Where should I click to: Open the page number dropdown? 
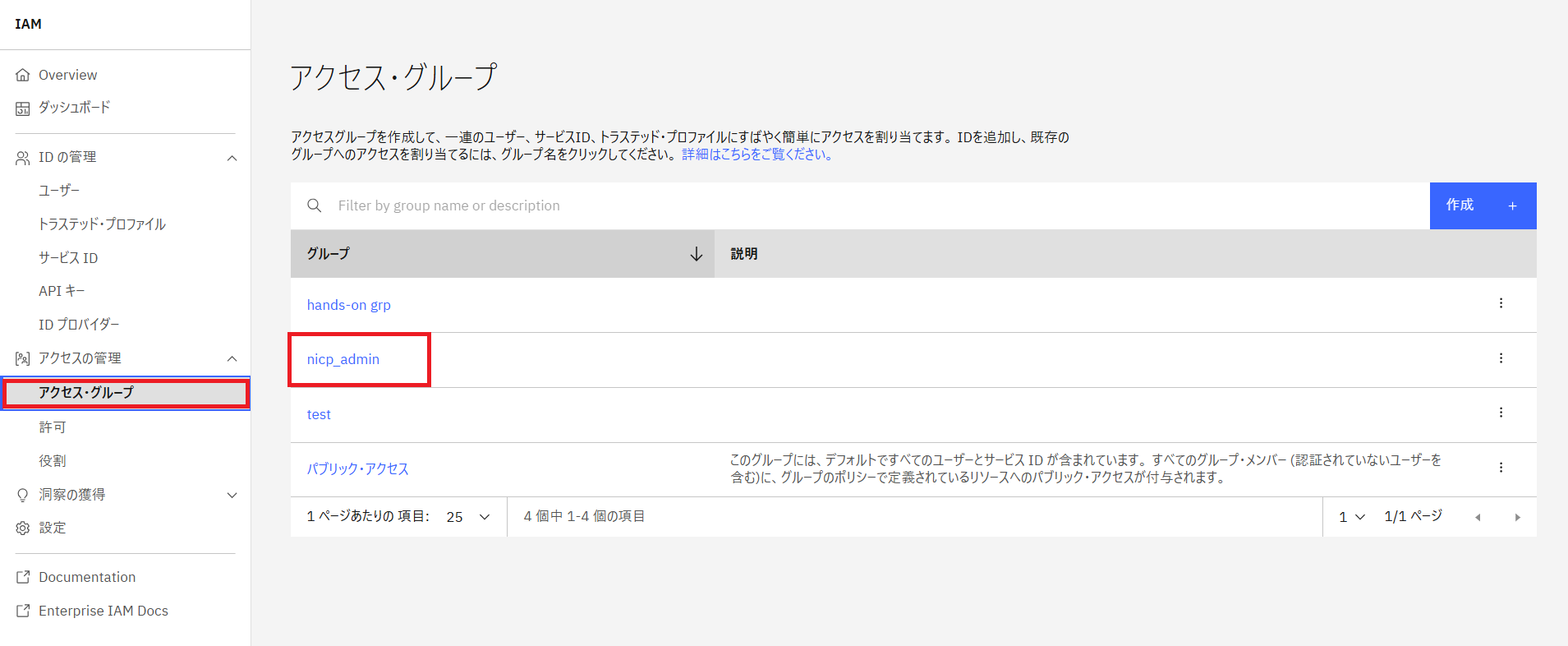(x=1351, y=517)
